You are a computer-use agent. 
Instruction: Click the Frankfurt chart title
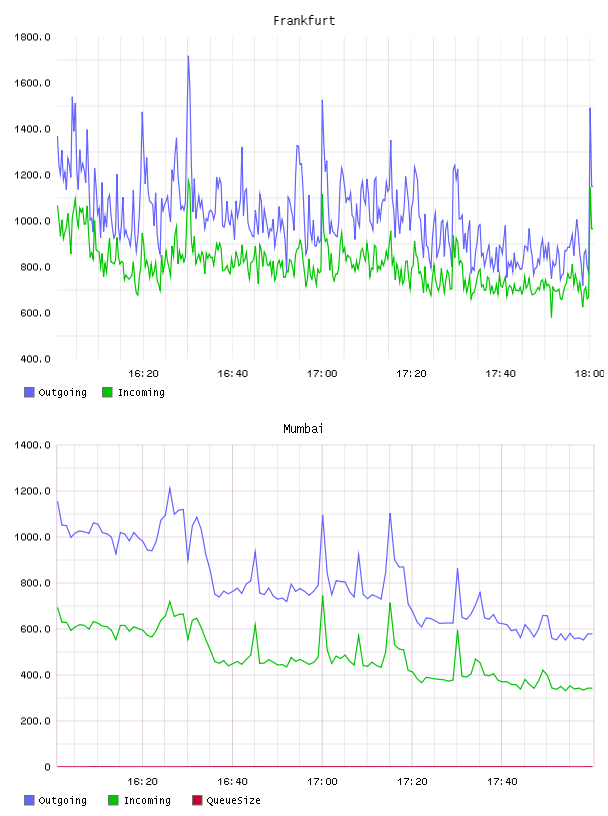click(x=304, y=21)
